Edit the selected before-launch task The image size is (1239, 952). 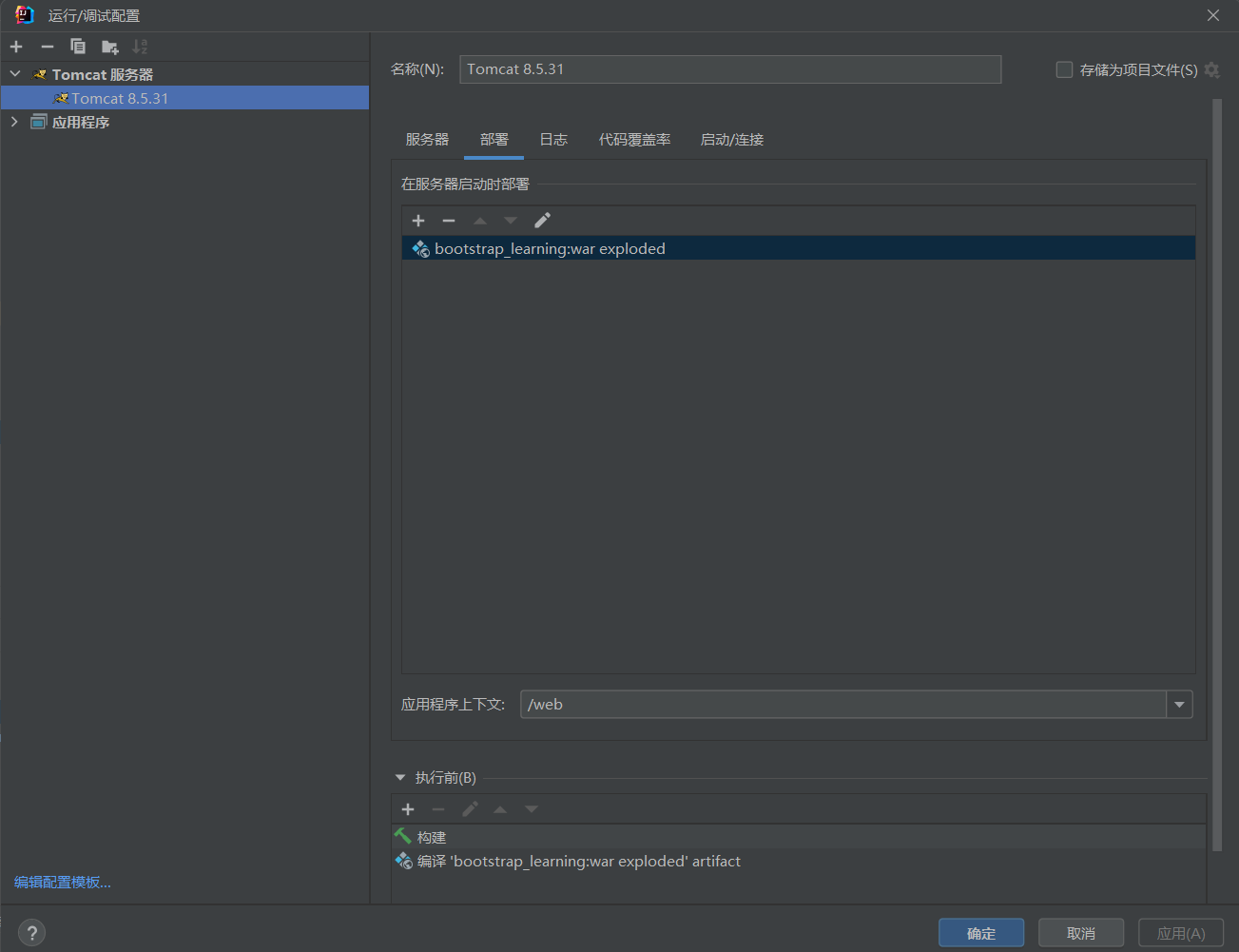point(470,809)
